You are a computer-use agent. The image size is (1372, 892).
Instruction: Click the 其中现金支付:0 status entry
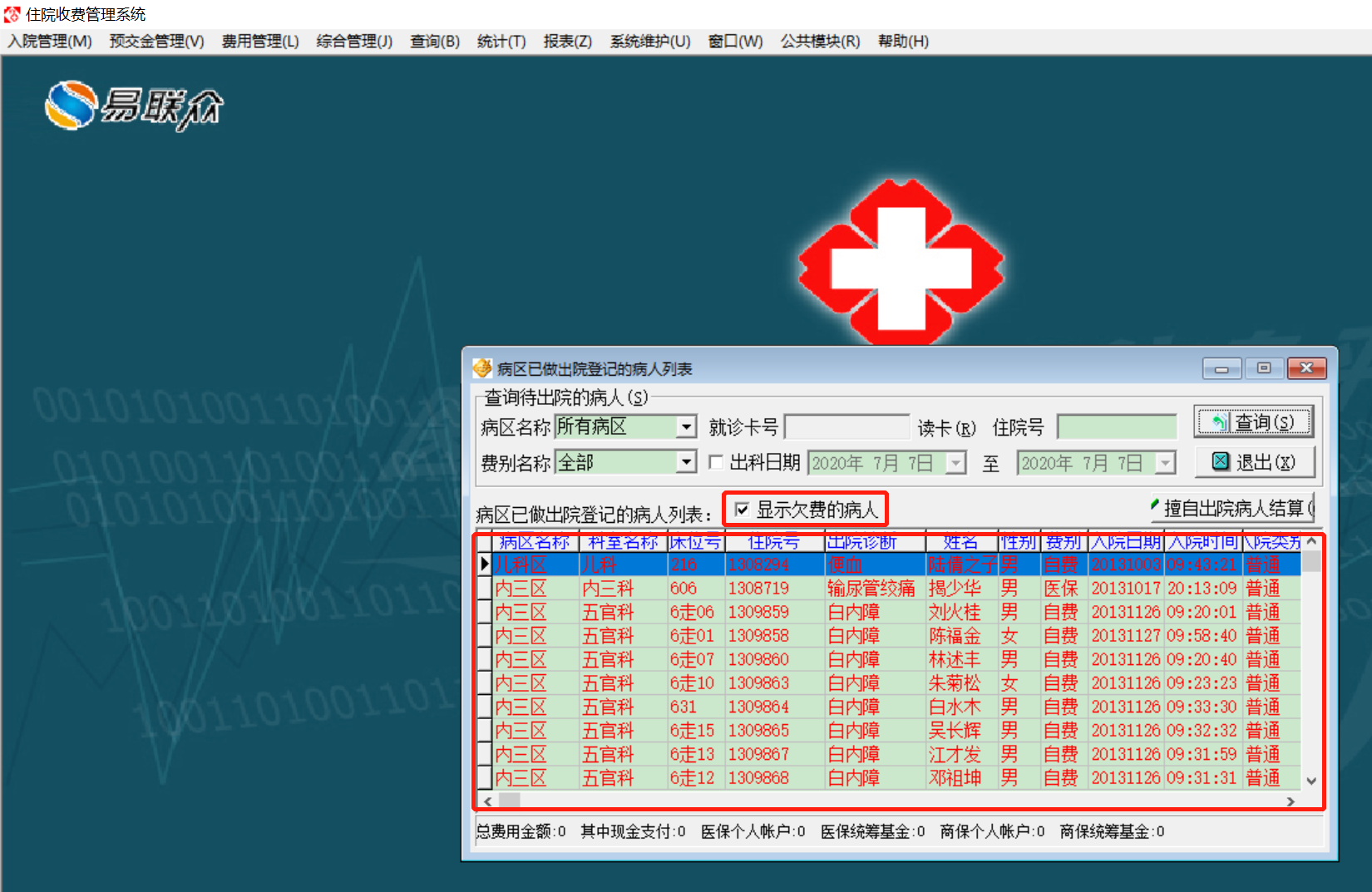(633, 831)
